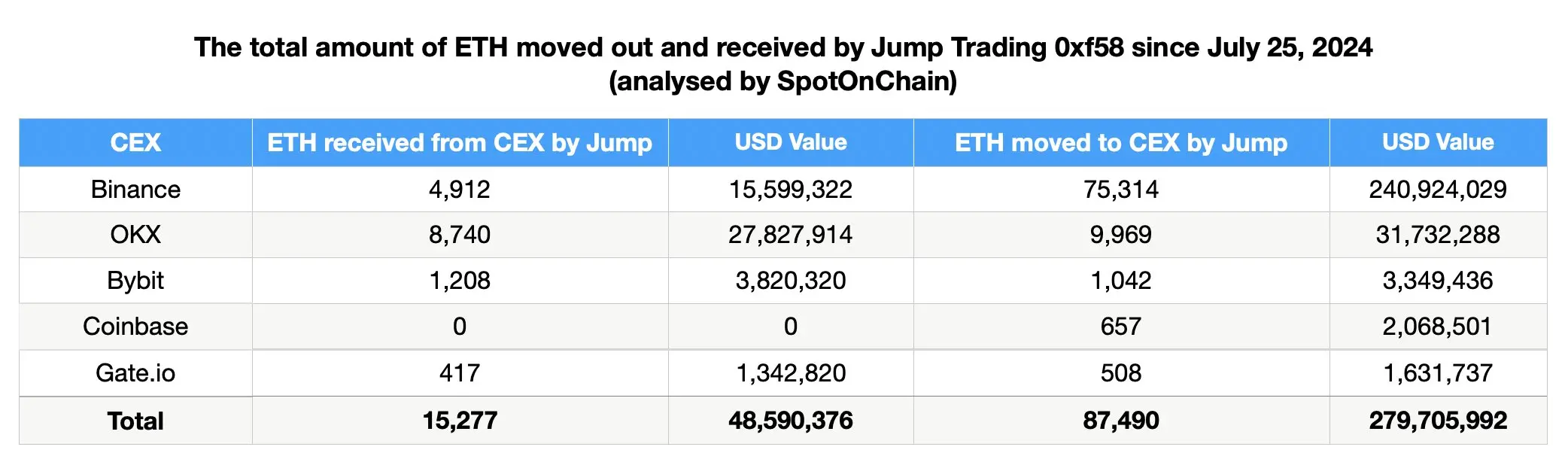1568x468 pixels.
Task: Click the 75,314 ETH cell for Binance
Action: click(1121, 189)
